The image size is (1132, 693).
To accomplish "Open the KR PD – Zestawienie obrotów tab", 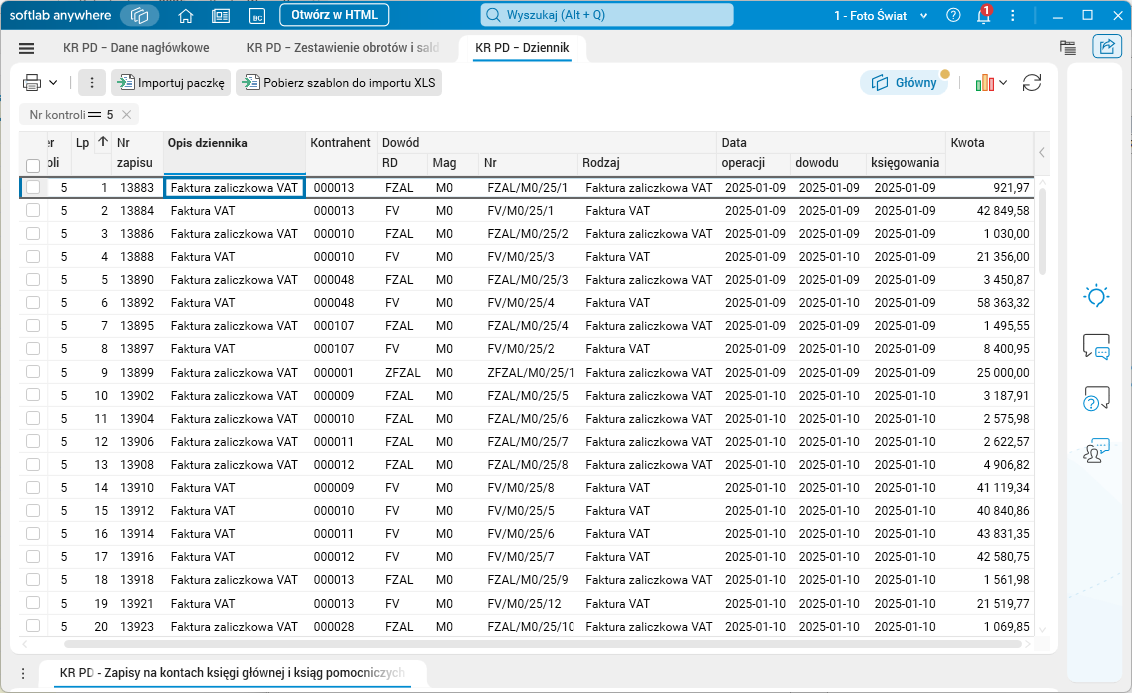I will [342, 48].
